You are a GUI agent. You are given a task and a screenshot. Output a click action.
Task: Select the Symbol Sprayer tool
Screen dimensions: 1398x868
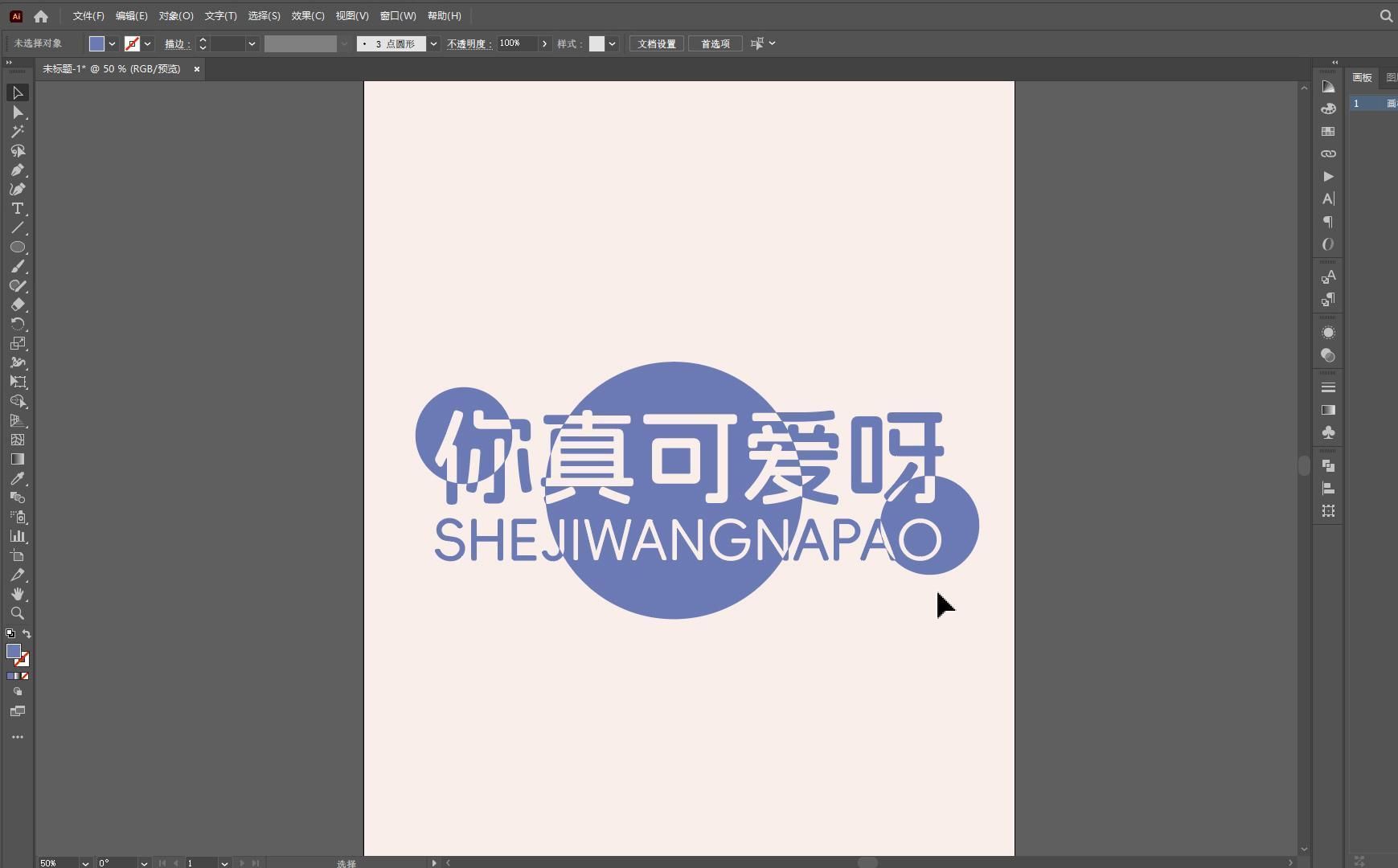[17, 518]
